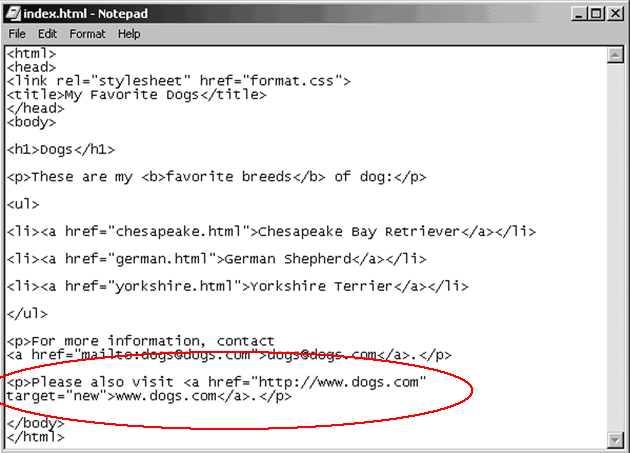Click the 'index.html - Notepad' window title

tap(86, 14)
